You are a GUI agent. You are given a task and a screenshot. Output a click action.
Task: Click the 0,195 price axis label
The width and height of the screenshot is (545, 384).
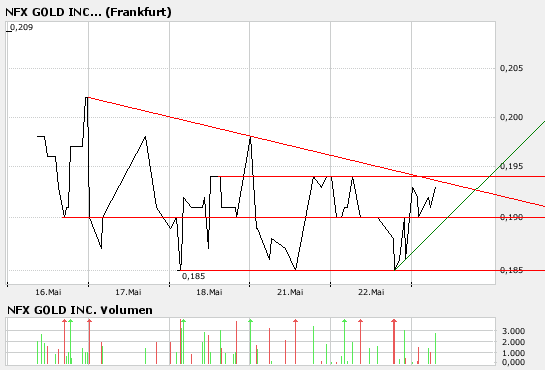(511, 166)
